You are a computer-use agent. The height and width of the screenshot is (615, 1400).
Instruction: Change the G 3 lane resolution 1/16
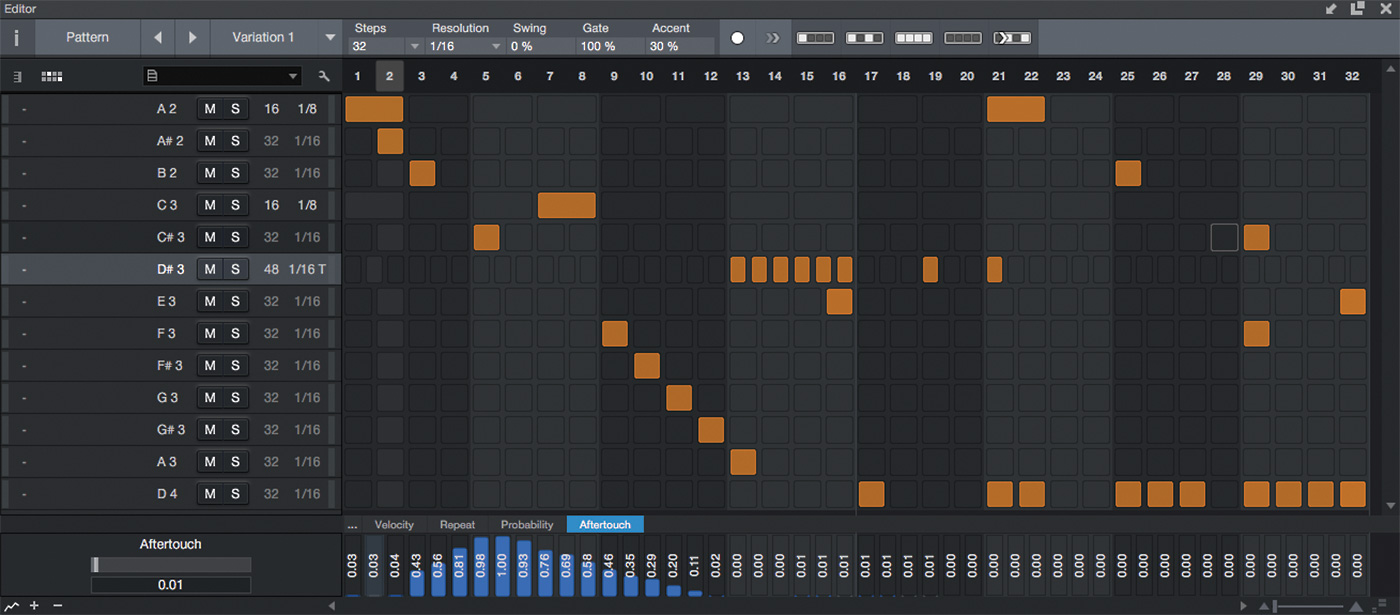point(308,397)
